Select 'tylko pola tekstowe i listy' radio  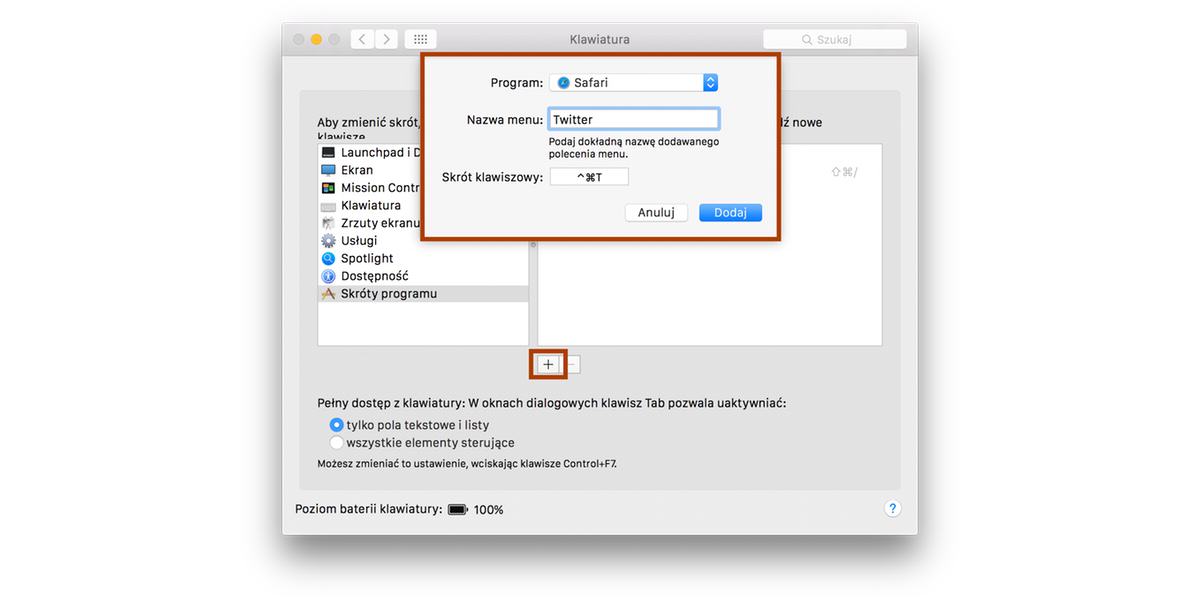click(x=337, y=425)
